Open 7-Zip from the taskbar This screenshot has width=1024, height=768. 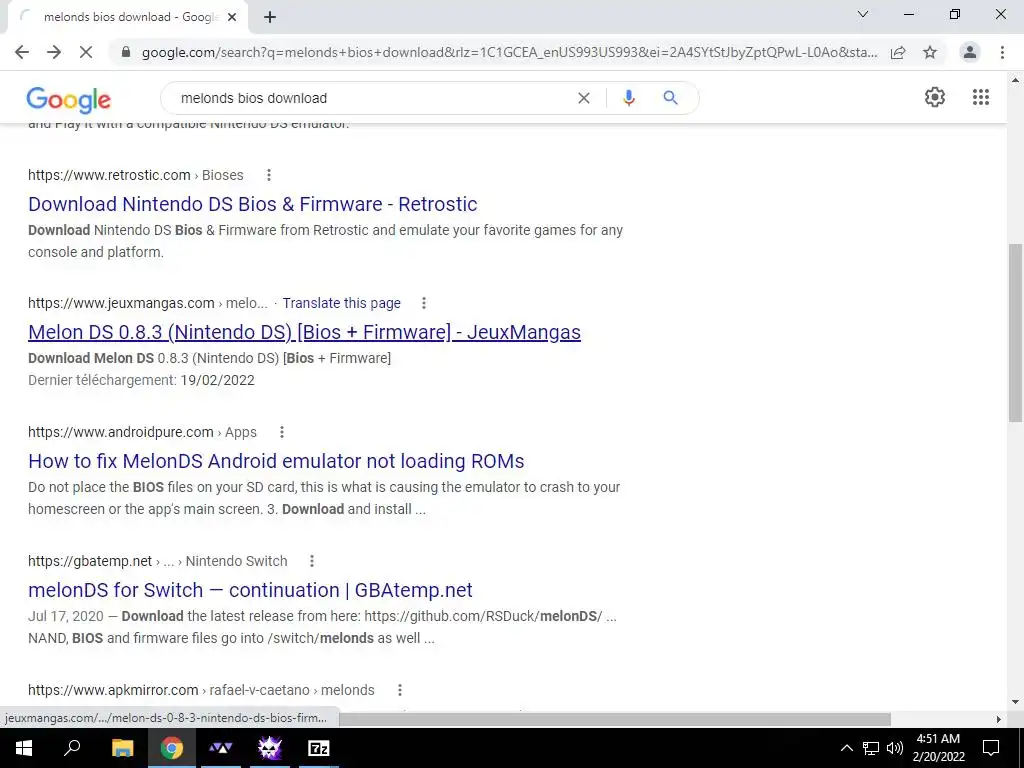tap(319, 748)
